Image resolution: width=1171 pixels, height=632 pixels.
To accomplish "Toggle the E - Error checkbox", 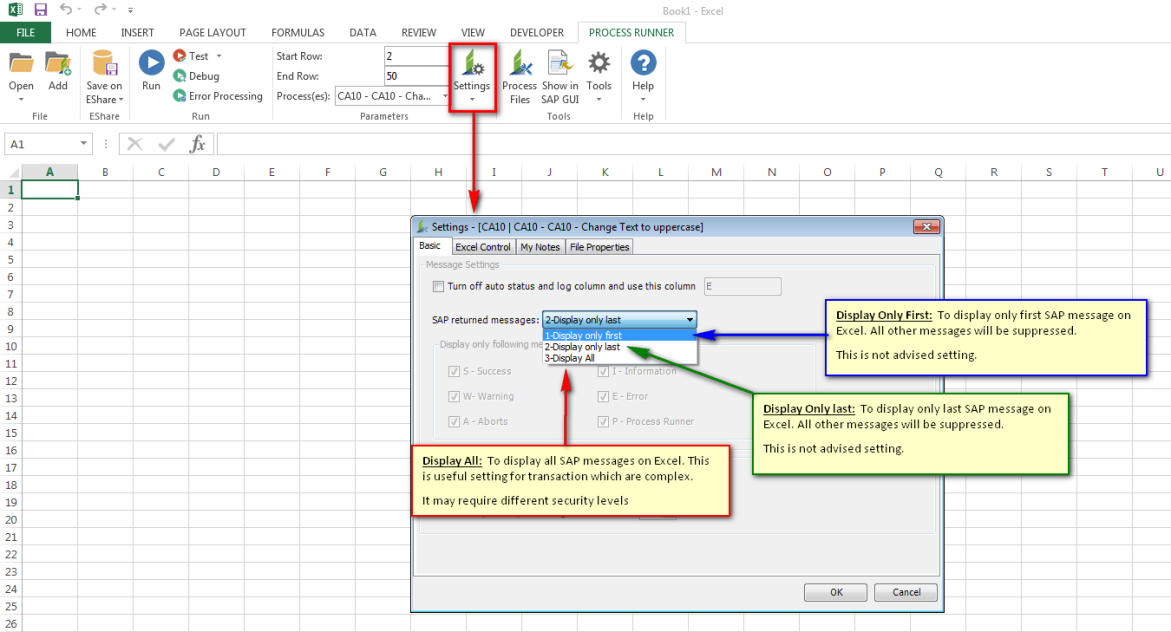I will pyautogui.click(x=604, y=396).
